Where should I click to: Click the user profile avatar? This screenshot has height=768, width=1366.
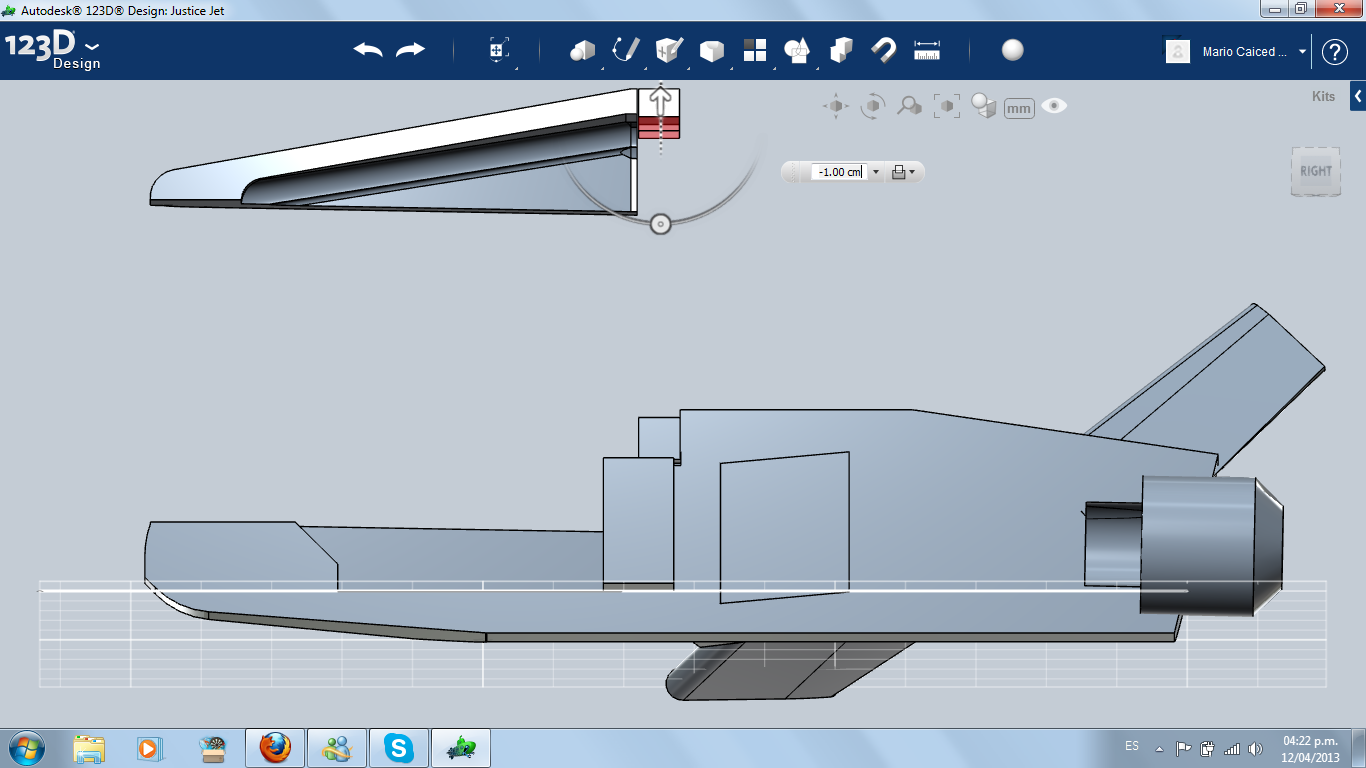point(1178,52)
